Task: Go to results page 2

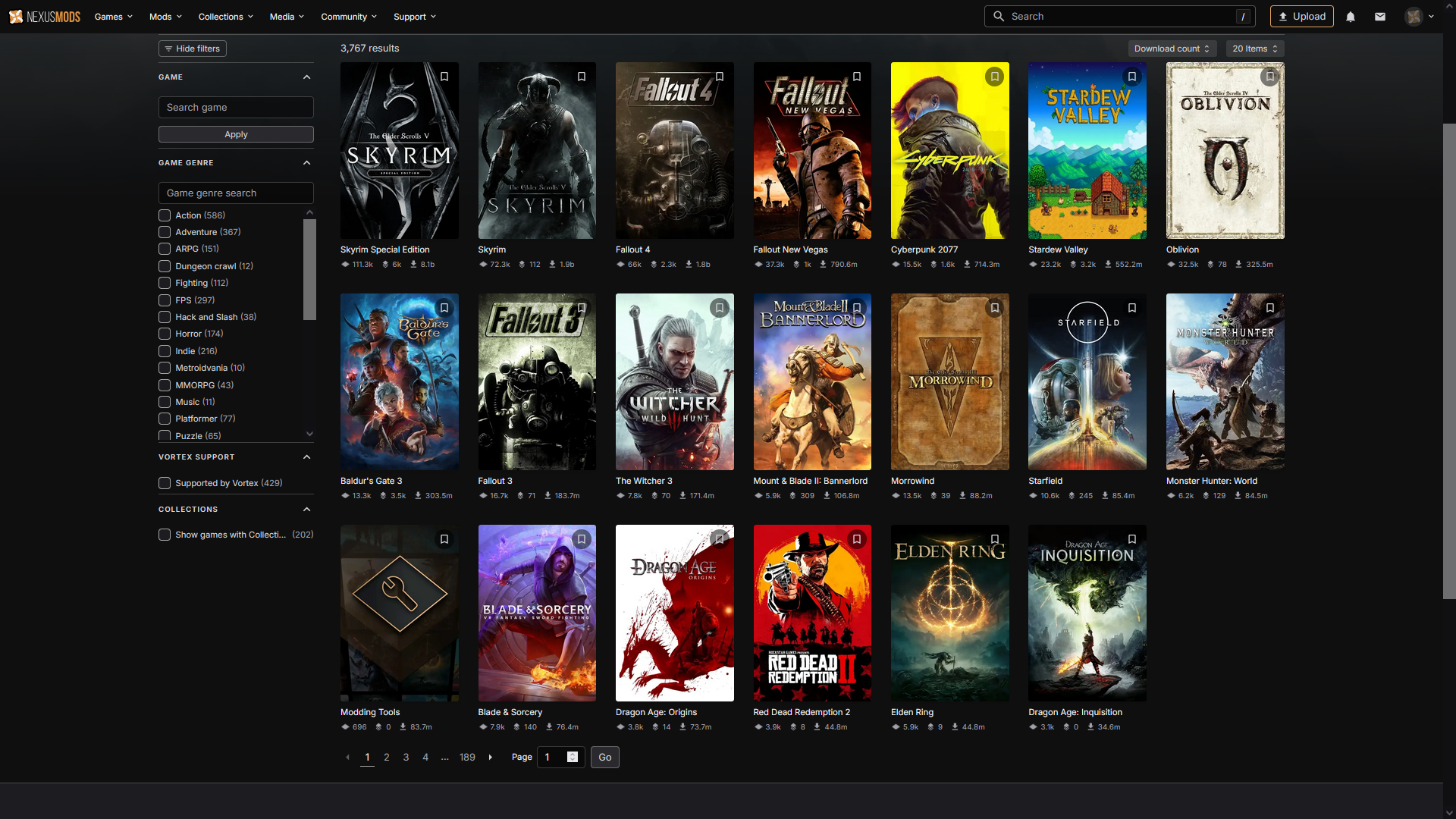Action: pos(387,758)
